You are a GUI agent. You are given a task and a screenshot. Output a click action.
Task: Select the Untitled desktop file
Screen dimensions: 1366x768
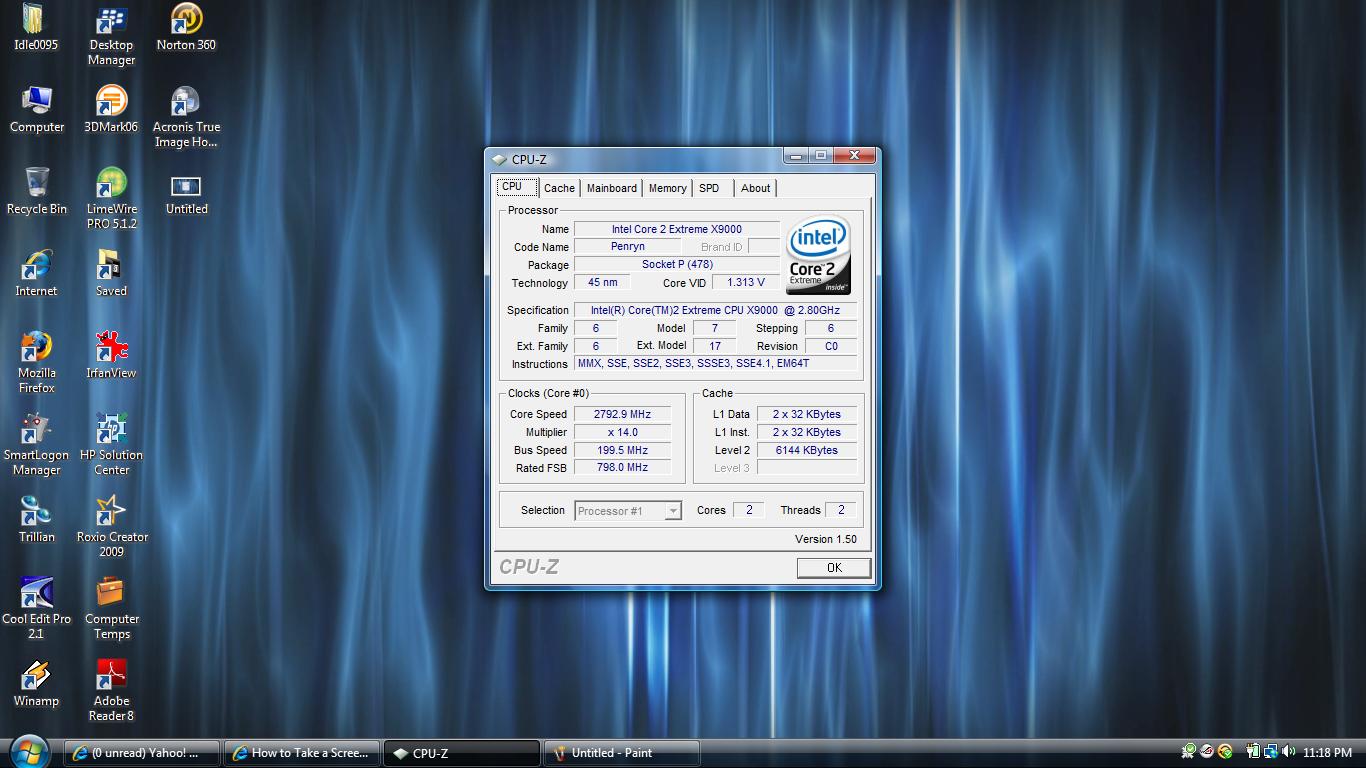(x=186, y=191)
